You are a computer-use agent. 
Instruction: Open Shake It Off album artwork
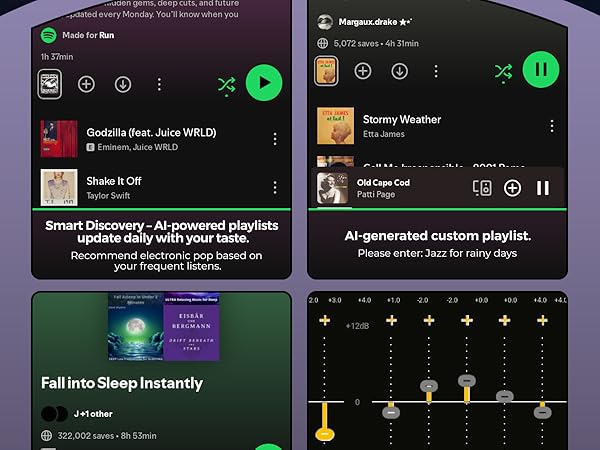59,188
